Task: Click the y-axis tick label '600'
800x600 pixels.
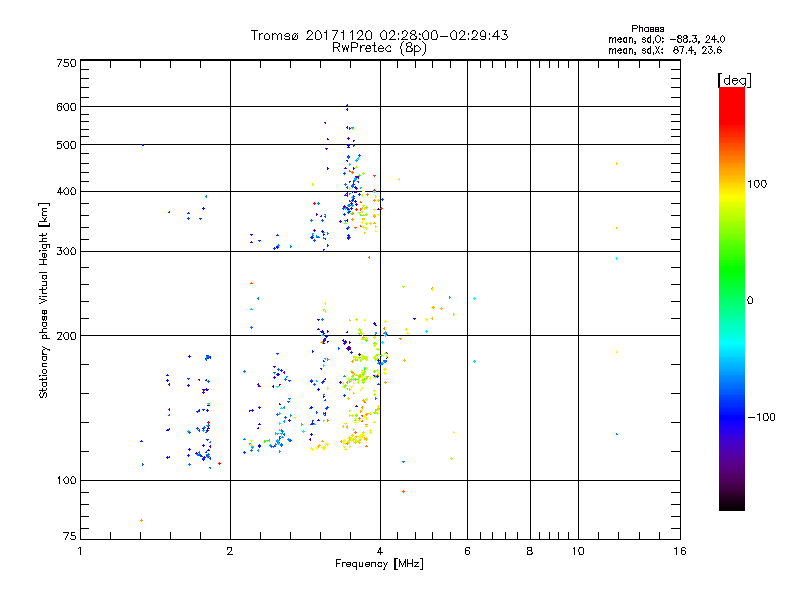Action: pos(66,107)
